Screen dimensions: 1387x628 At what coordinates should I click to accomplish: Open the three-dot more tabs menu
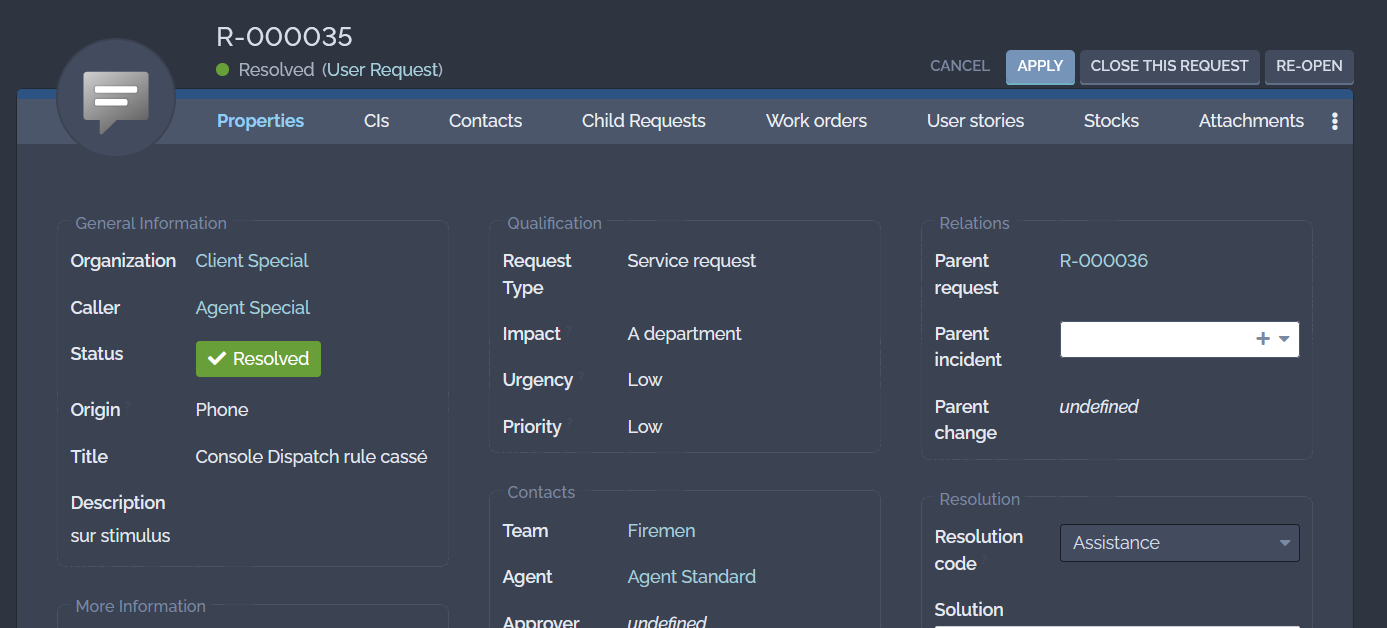1334,121
